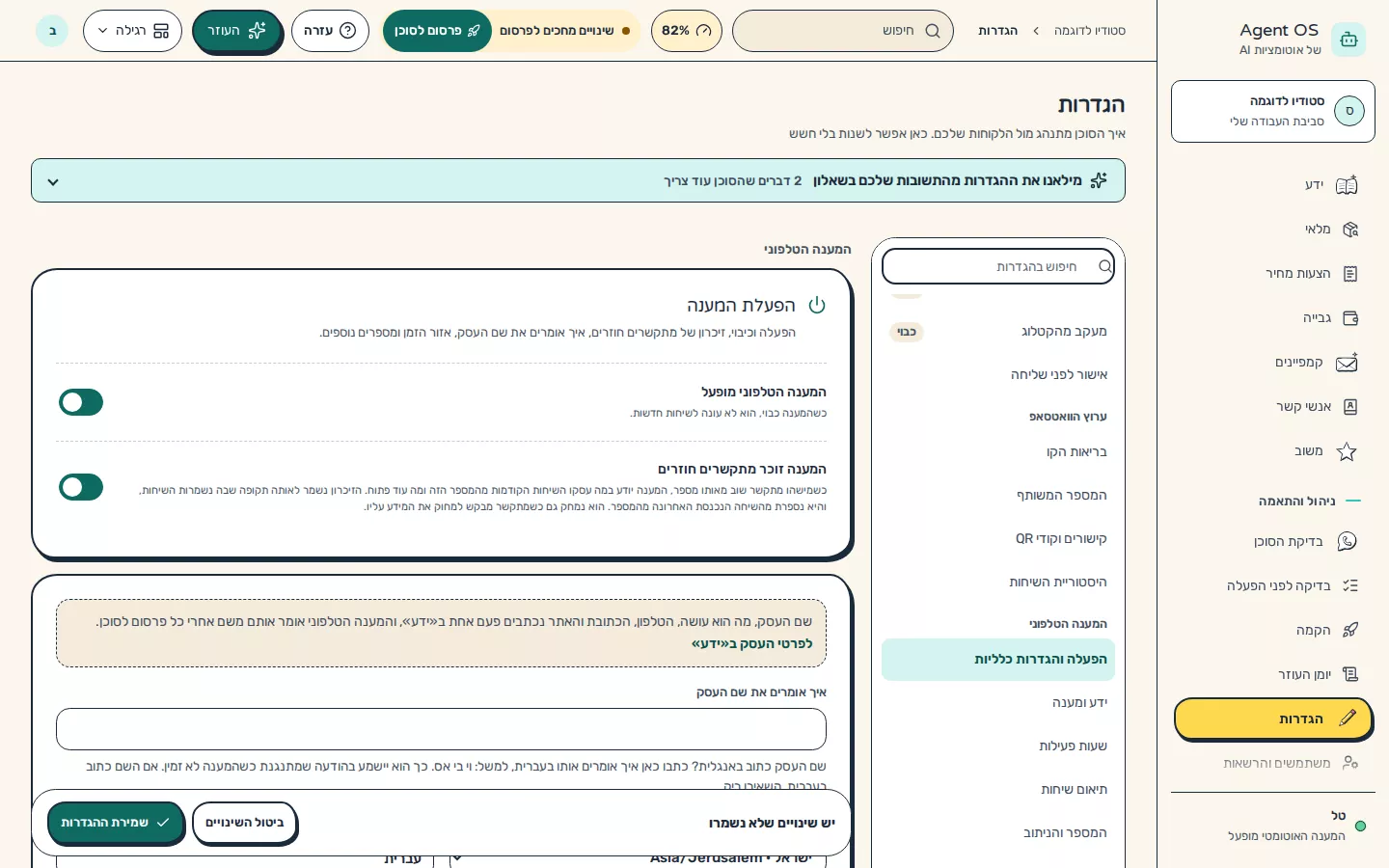Open the הקמה rocket icon
The height and width of the screenshot is (868, 1389).
click(1350, 630)
